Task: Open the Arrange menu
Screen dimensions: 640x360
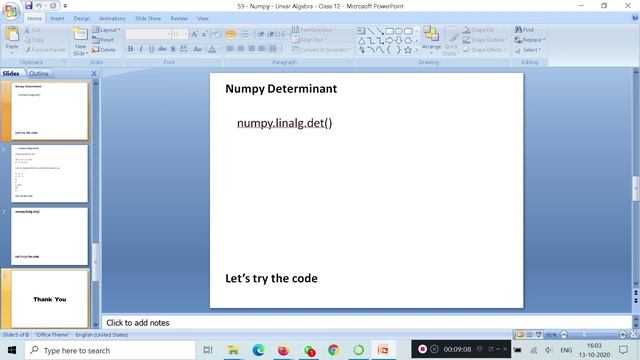Action: tap(431, 40)
